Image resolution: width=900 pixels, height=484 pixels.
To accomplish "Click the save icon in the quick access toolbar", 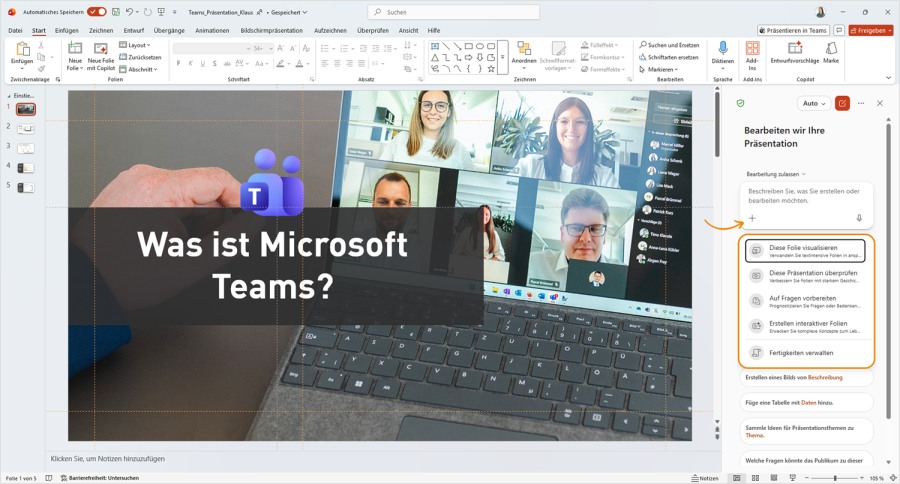I will (115, 11).
